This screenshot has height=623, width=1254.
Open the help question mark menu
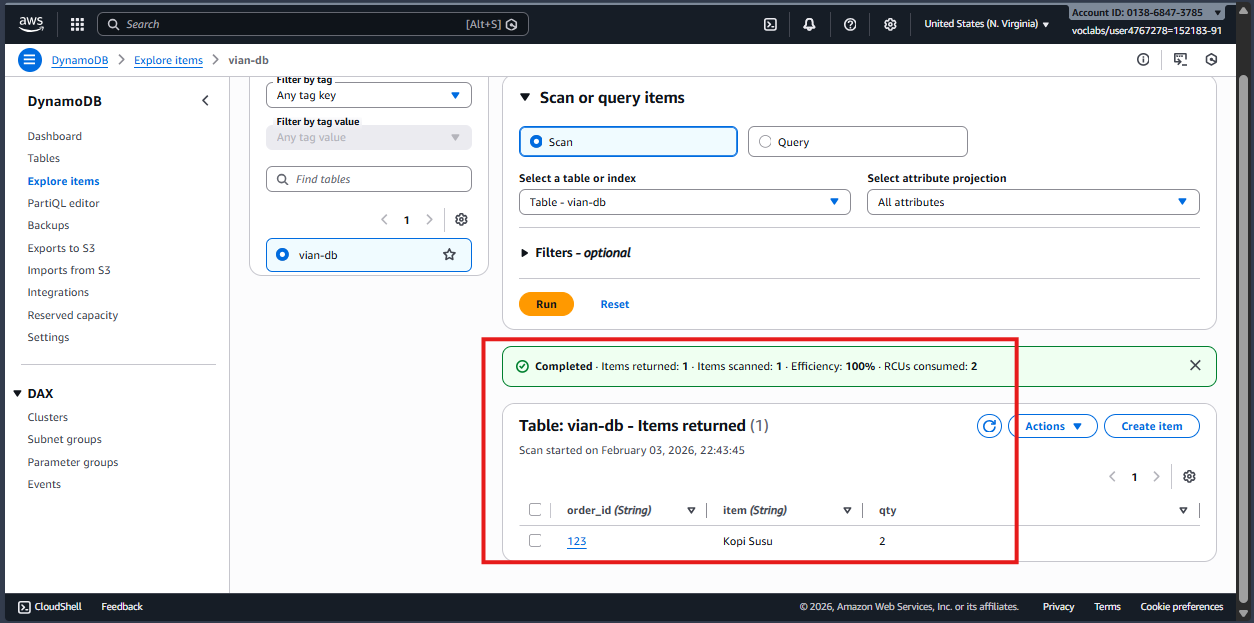tap(850, 24)
